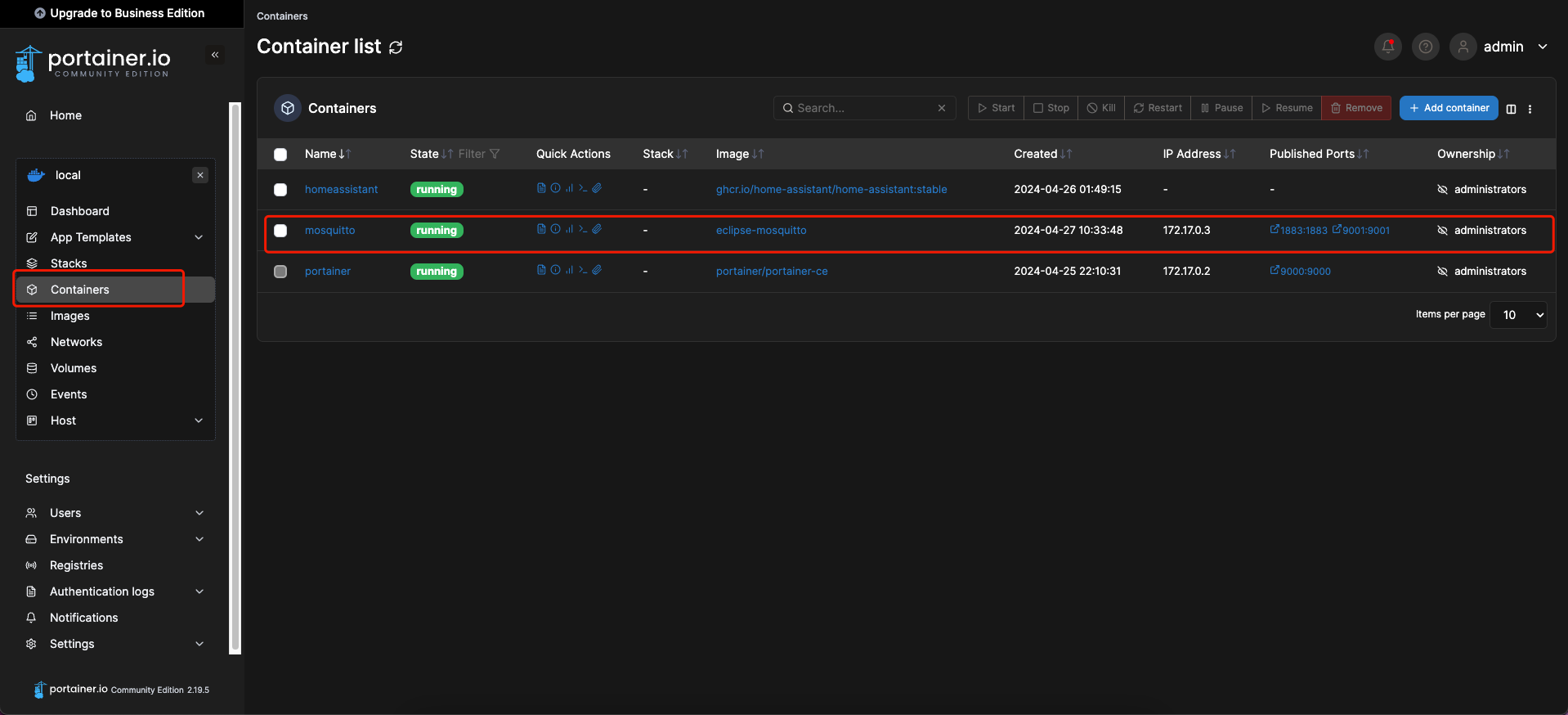Viewport: 1568px width, 715px height.
Task: Attach to homeassistant container
Action: pos(597,188)
